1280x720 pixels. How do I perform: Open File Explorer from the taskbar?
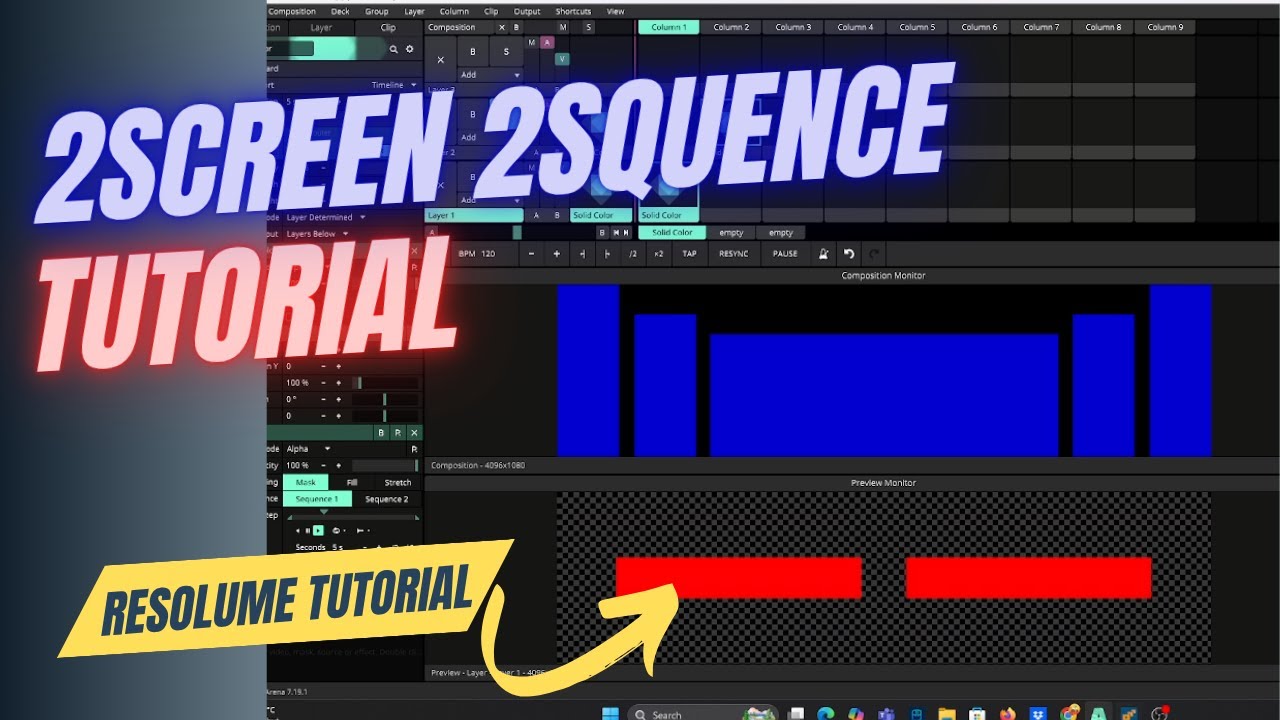pos(946,713)
